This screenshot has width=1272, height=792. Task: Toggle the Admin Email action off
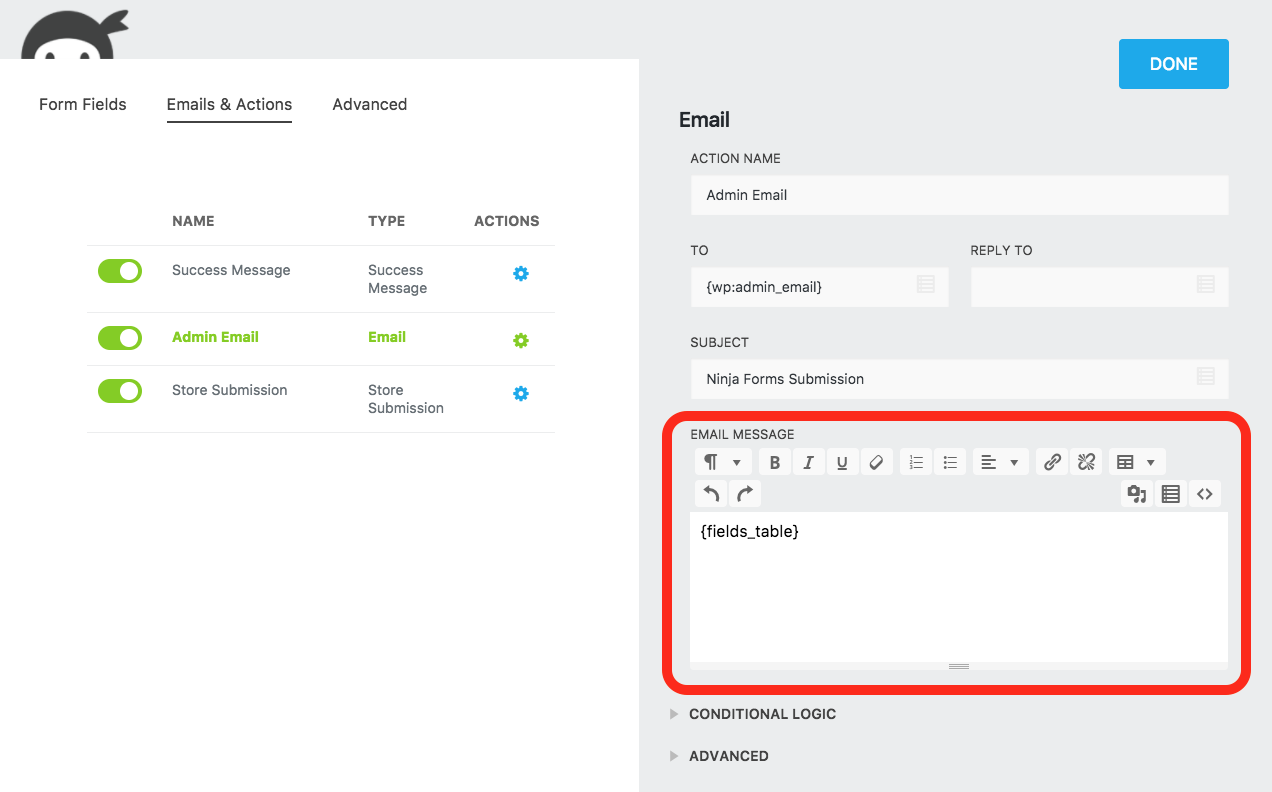[119, 338]
